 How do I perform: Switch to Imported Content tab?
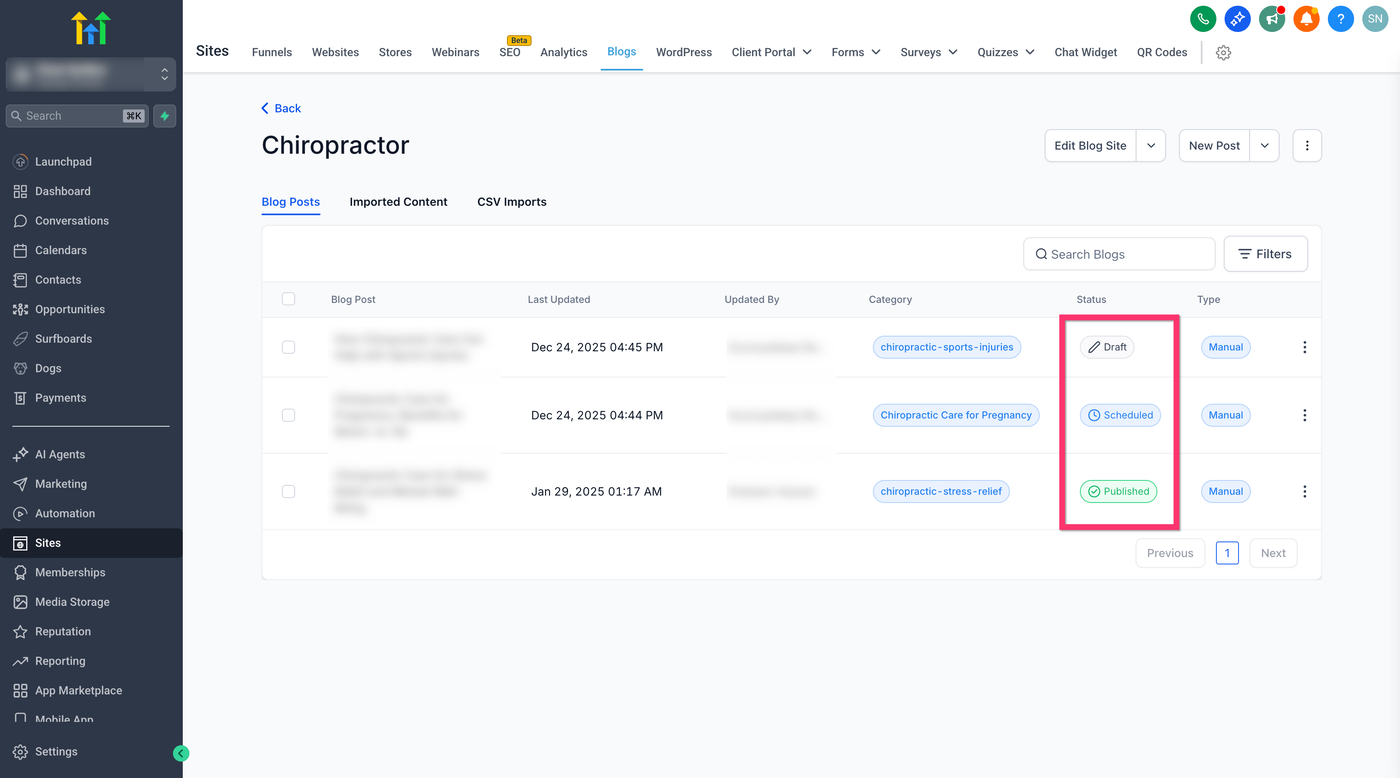tap(398, 202)
